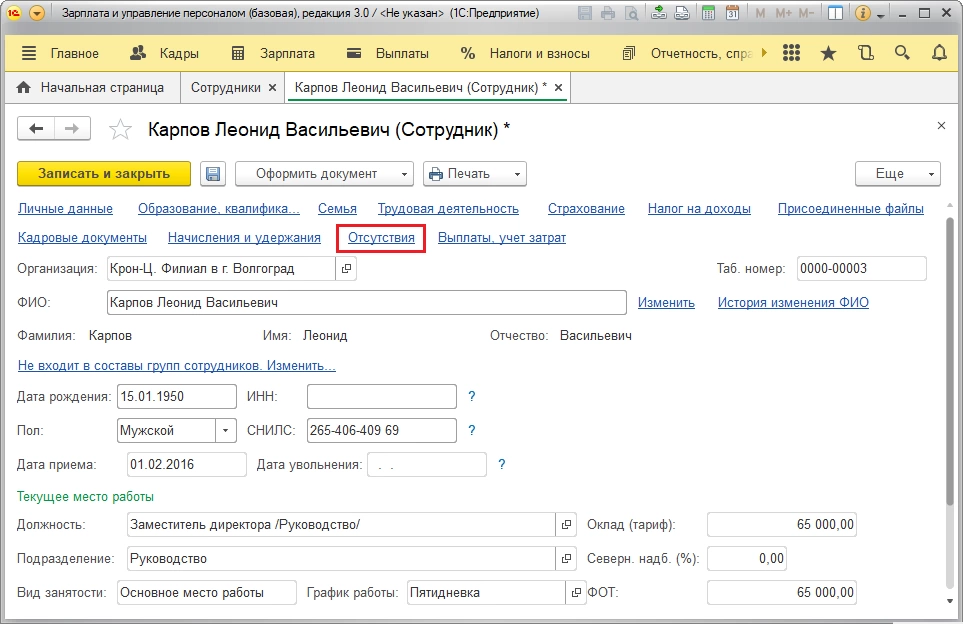Add employee card to favorites star
Viewport: 963px width, 624px height.
click(120, 129)
